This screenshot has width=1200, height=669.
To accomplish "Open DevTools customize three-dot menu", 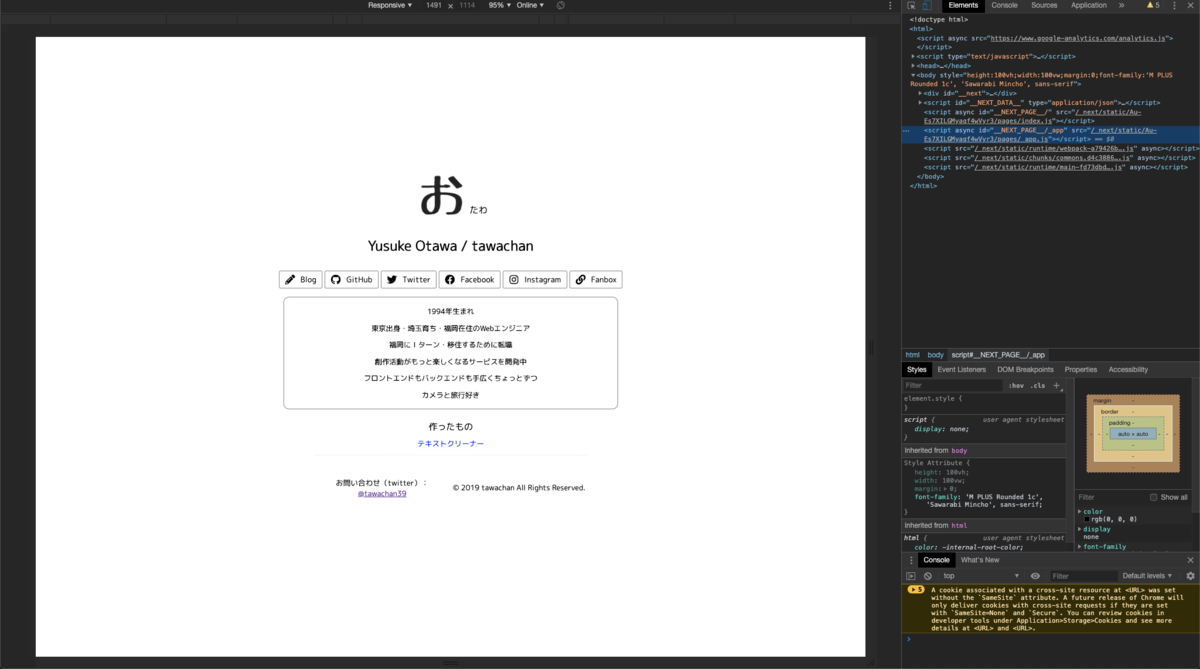I will [x=1175, y=5].
